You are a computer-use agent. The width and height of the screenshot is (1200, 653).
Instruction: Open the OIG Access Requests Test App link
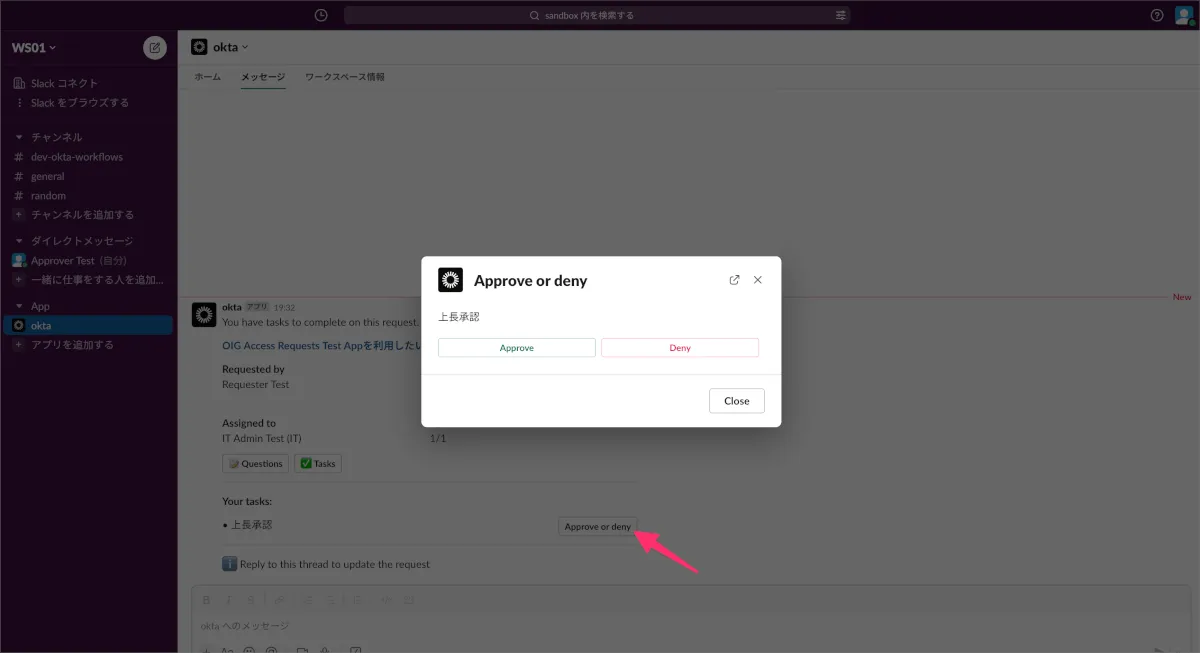321,346
